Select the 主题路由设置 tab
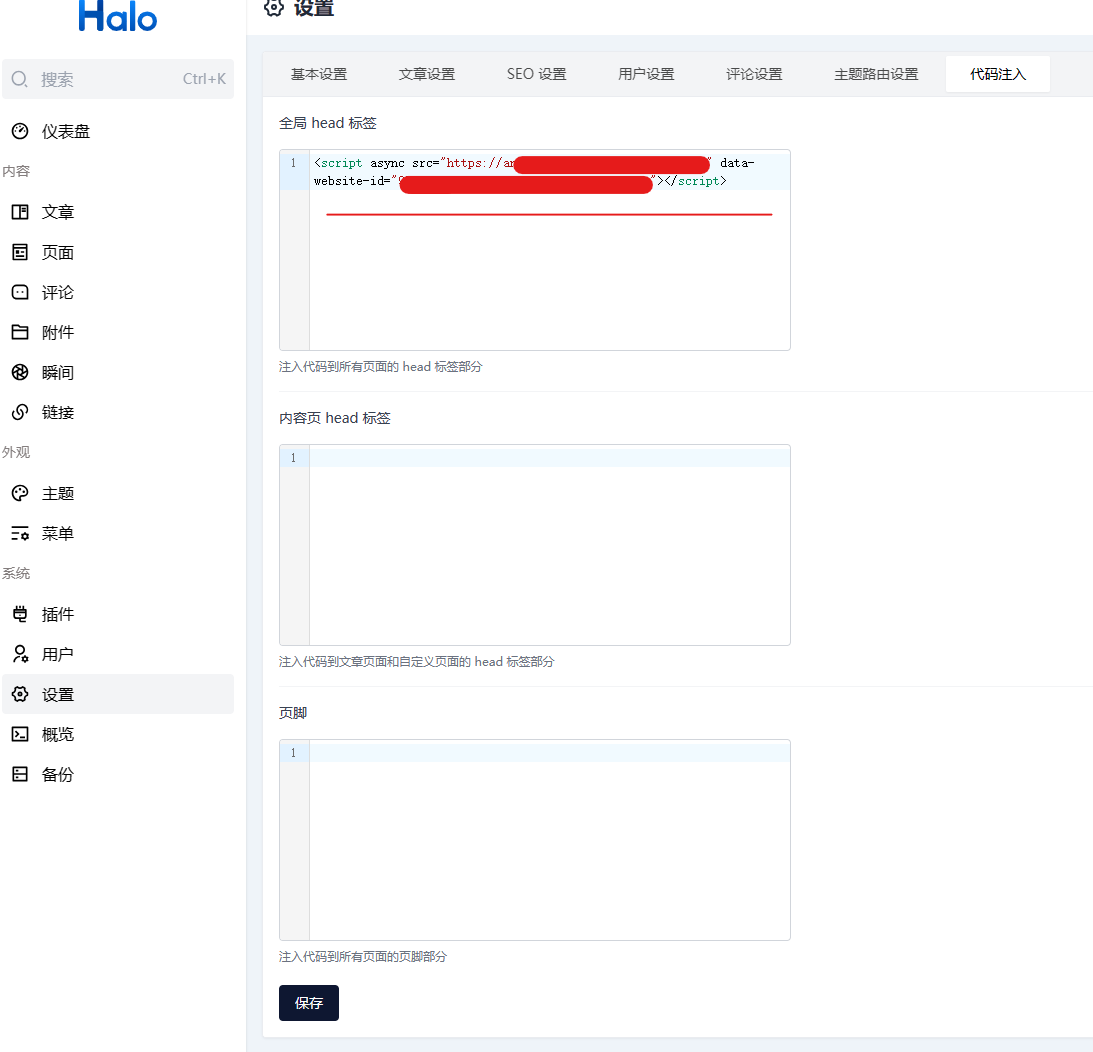Image resolution: width=1093 pixels, height=1052 pixels. pyautogui.click(x=876, y=74)
